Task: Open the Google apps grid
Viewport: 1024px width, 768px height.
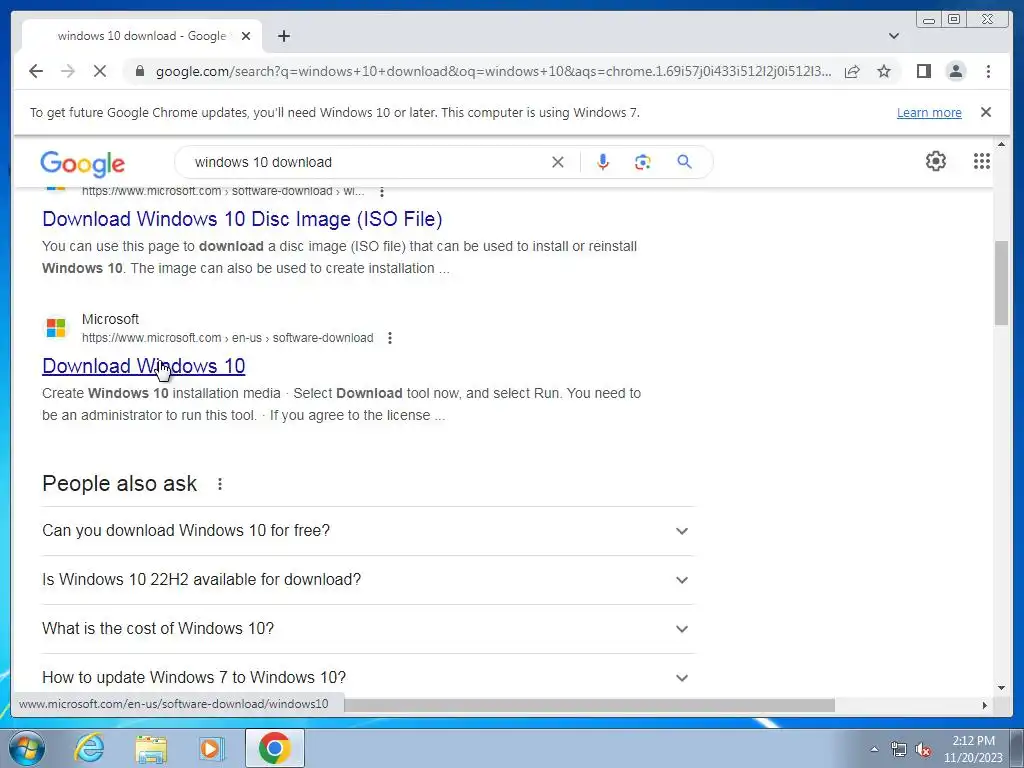Action: click(x=982, y=161)
